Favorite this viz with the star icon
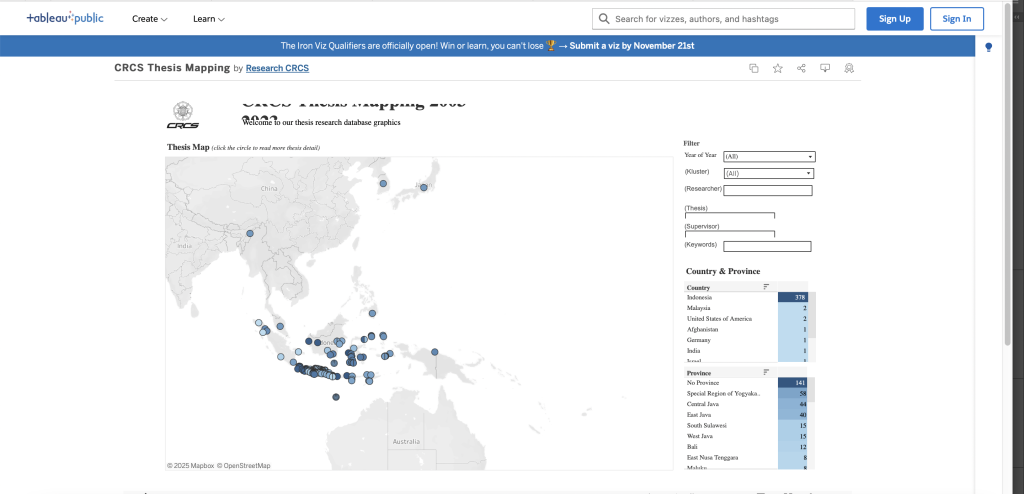This screenshot has width=1024, height=494. tap(777, 68)
